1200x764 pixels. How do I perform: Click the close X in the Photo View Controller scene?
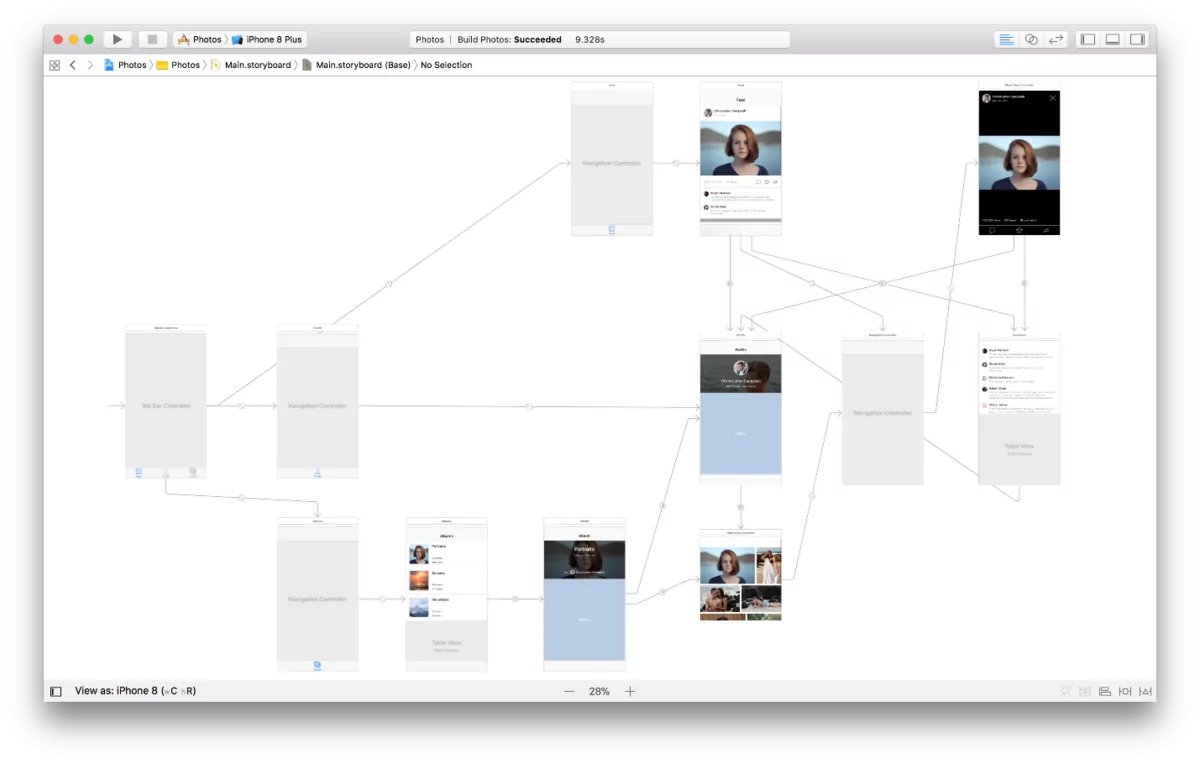point(1052,98)
